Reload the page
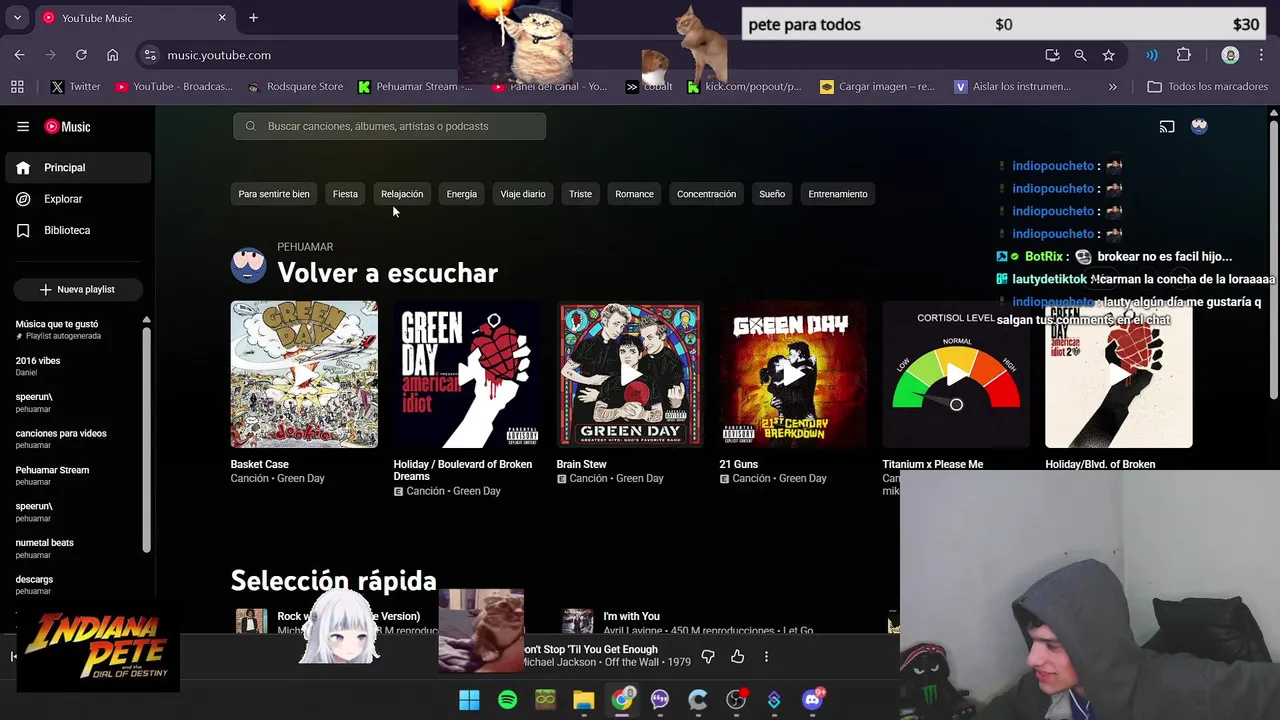 (x=81, y=55)
